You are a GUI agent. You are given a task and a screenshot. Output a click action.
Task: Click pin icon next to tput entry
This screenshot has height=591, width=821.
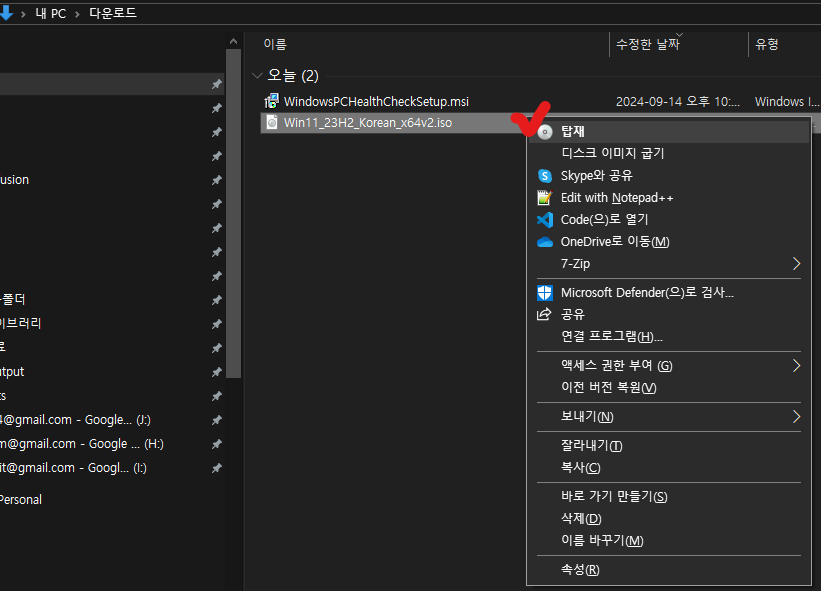[217, 372]
